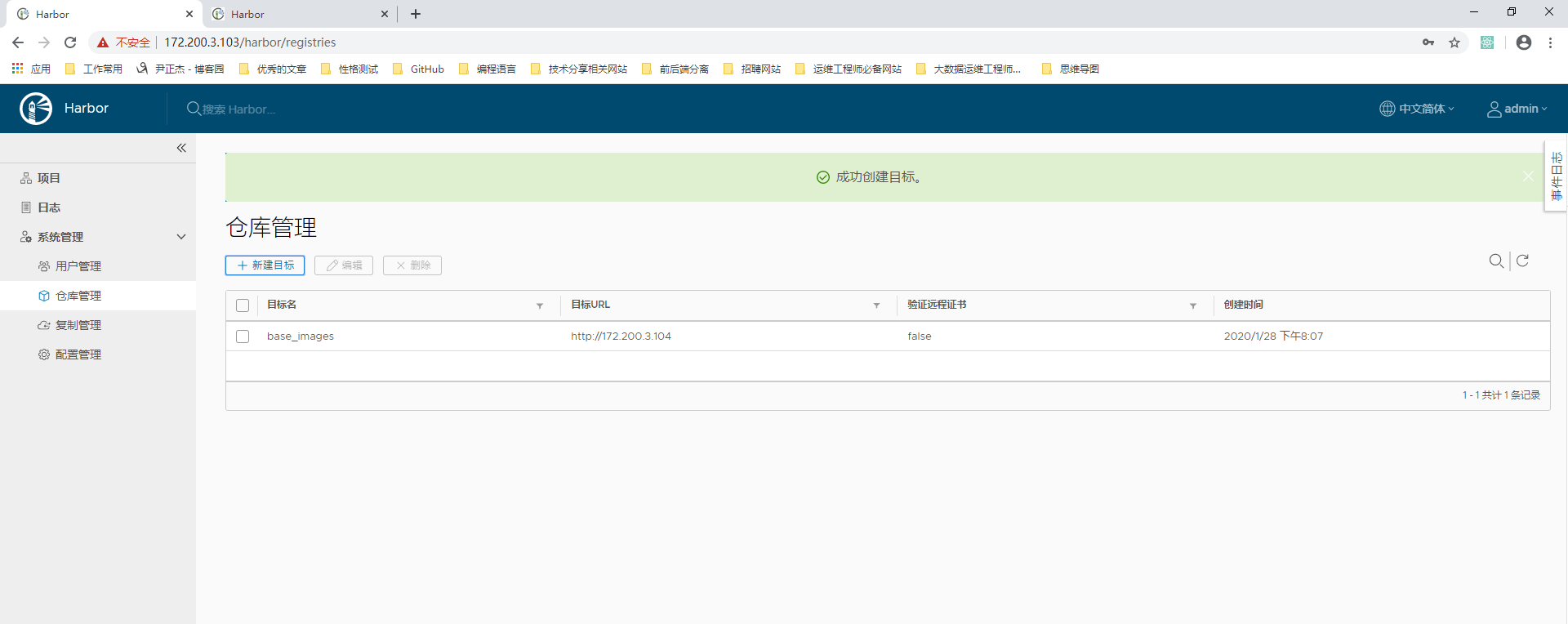This screenshot has height=624, width=1568.
Task: Go forward in browser history
Action: click(x=44, y=42)
